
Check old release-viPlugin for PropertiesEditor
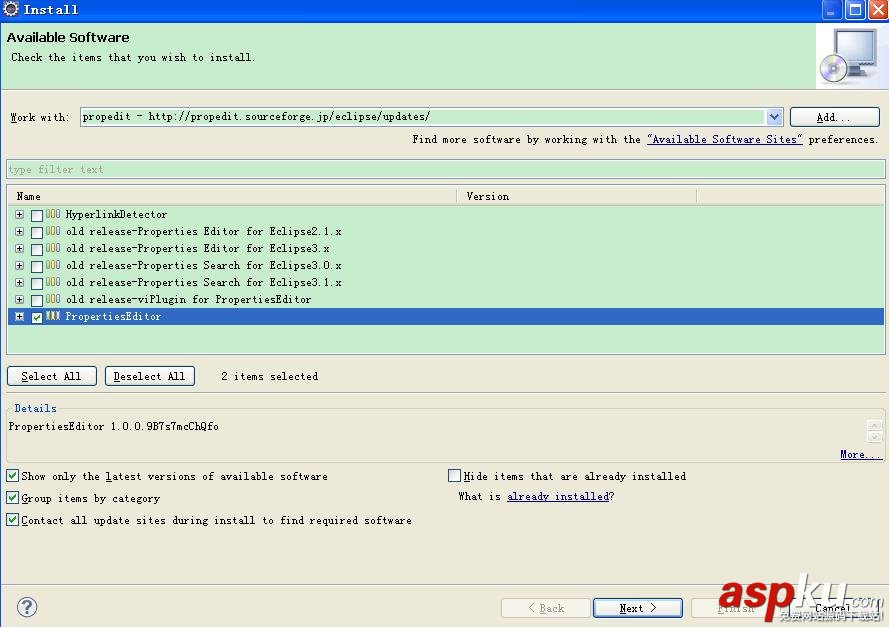tap(37, 300)
